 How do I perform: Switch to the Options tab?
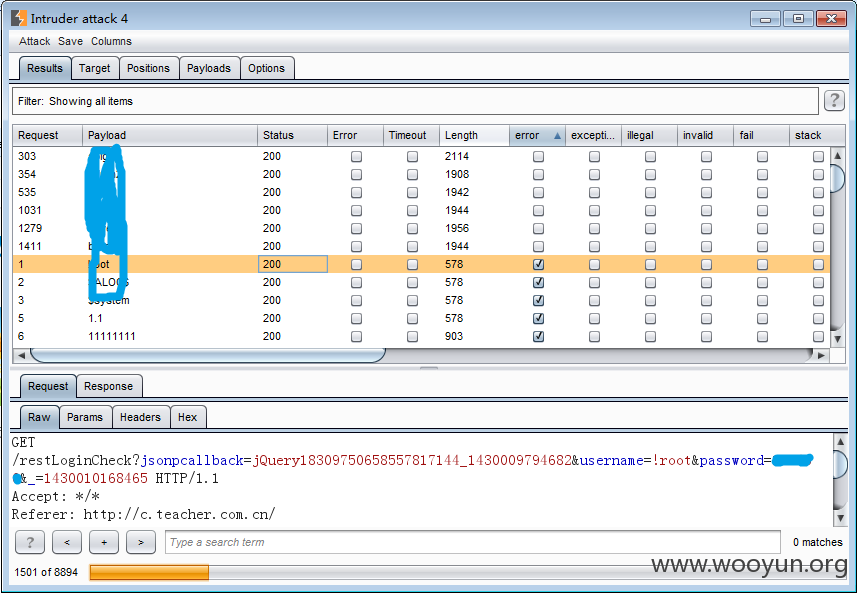(266, 68)
